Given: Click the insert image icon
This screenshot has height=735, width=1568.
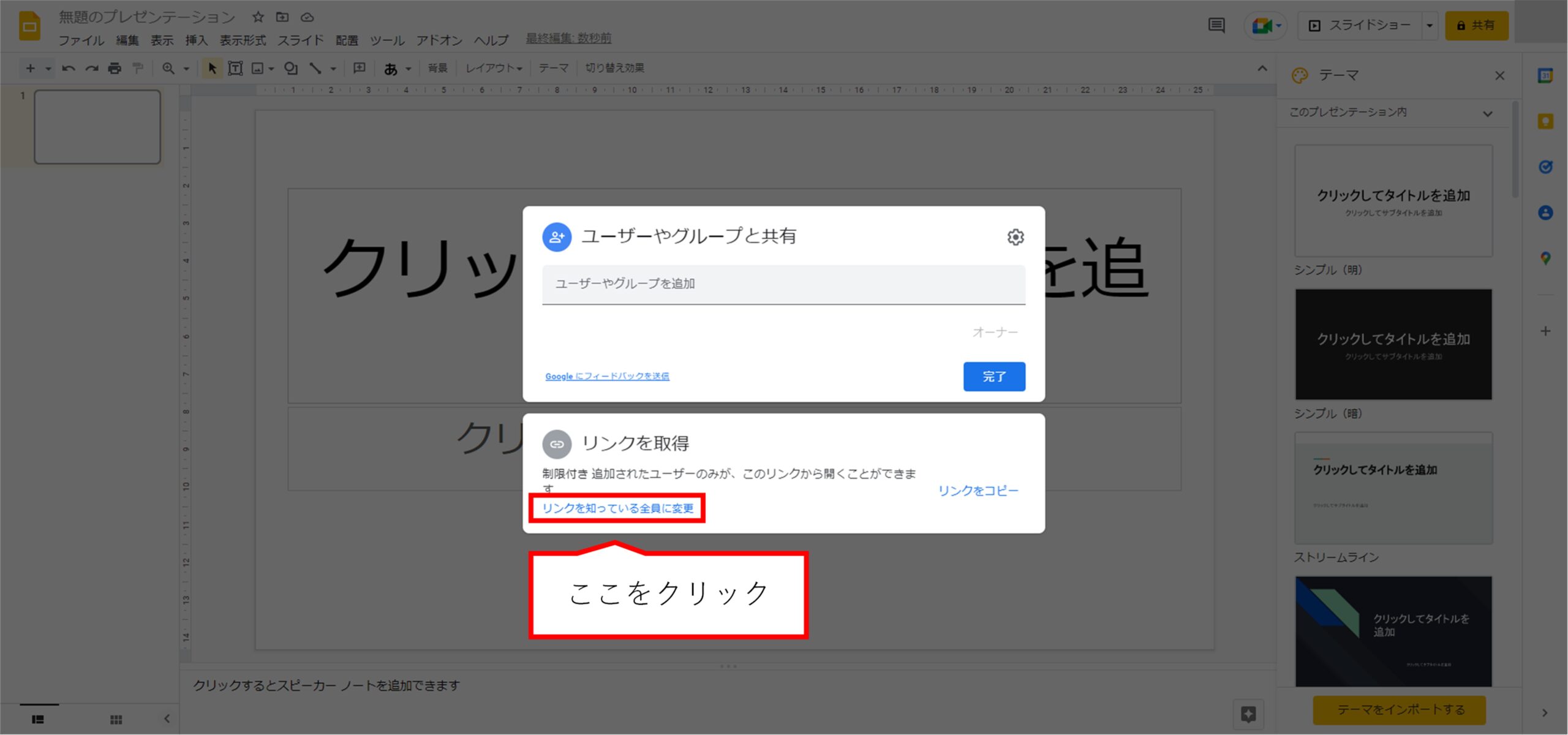Looking at the screenshot, I should [258, 68].
